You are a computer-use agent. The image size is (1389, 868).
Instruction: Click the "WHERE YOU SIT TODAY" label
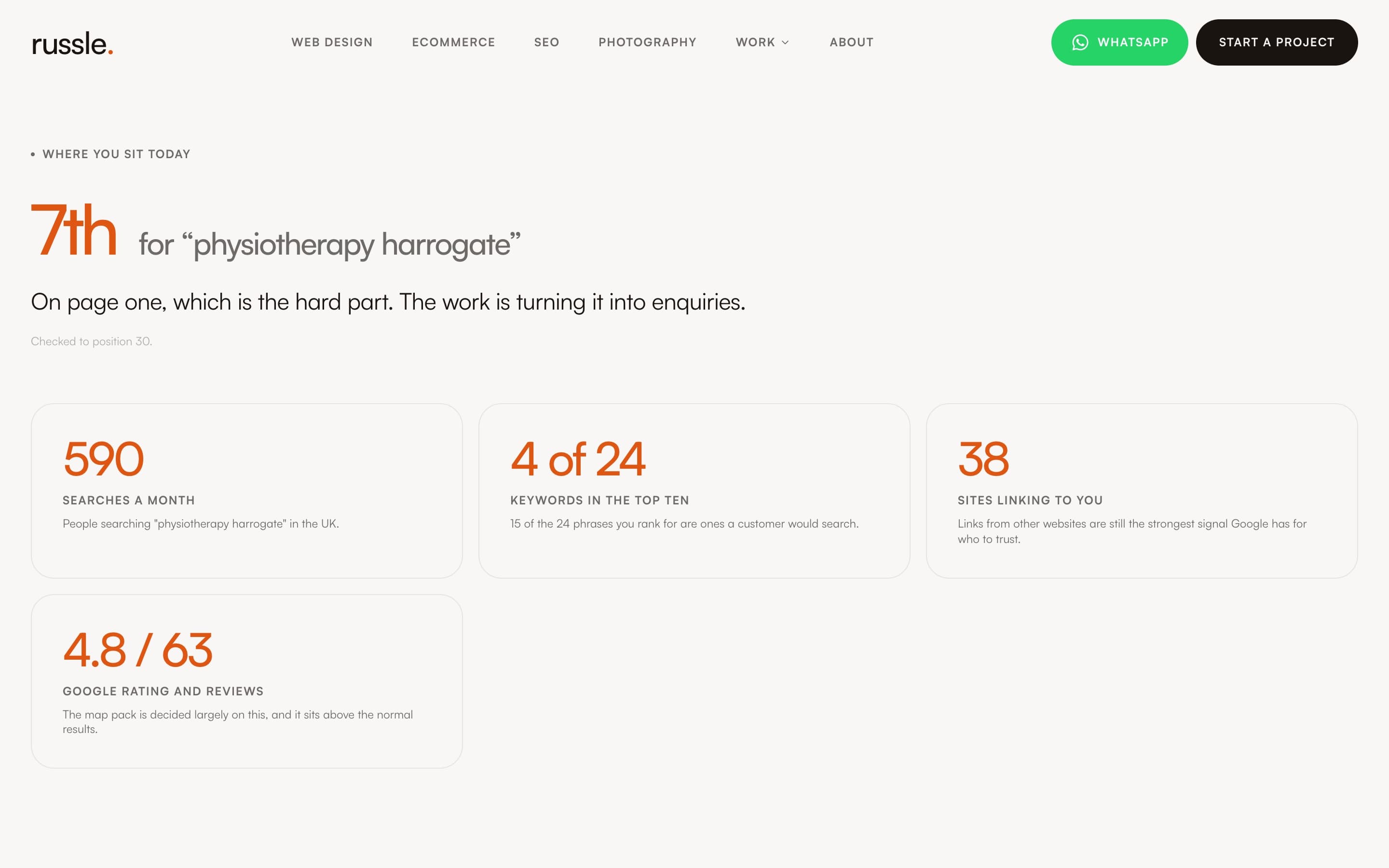pos(116,154)
